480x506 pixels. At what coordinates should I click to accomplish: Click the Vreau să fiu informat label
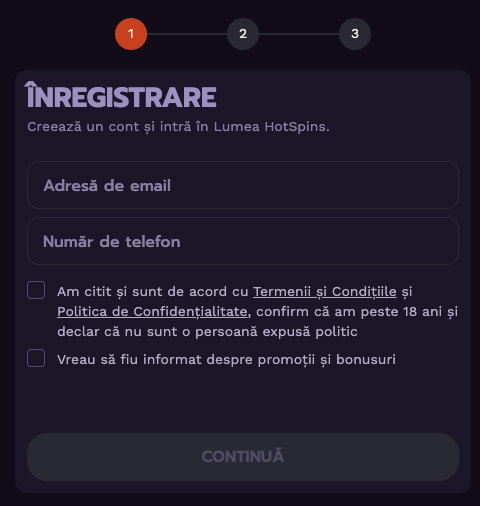point(226,360)
